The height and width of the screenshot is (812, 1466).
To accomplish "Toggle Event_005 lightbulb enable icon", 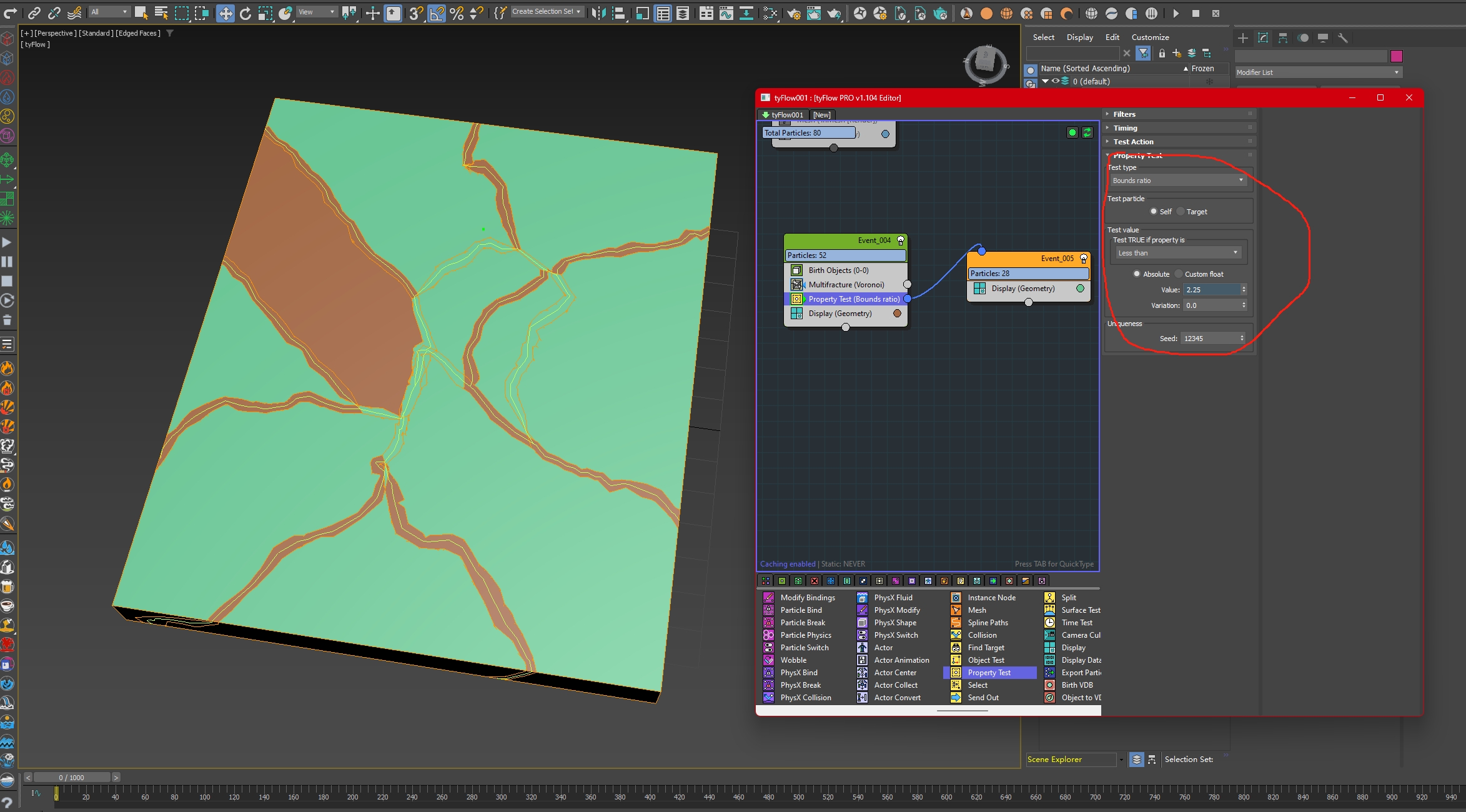I will click(x=1084, y=259).
